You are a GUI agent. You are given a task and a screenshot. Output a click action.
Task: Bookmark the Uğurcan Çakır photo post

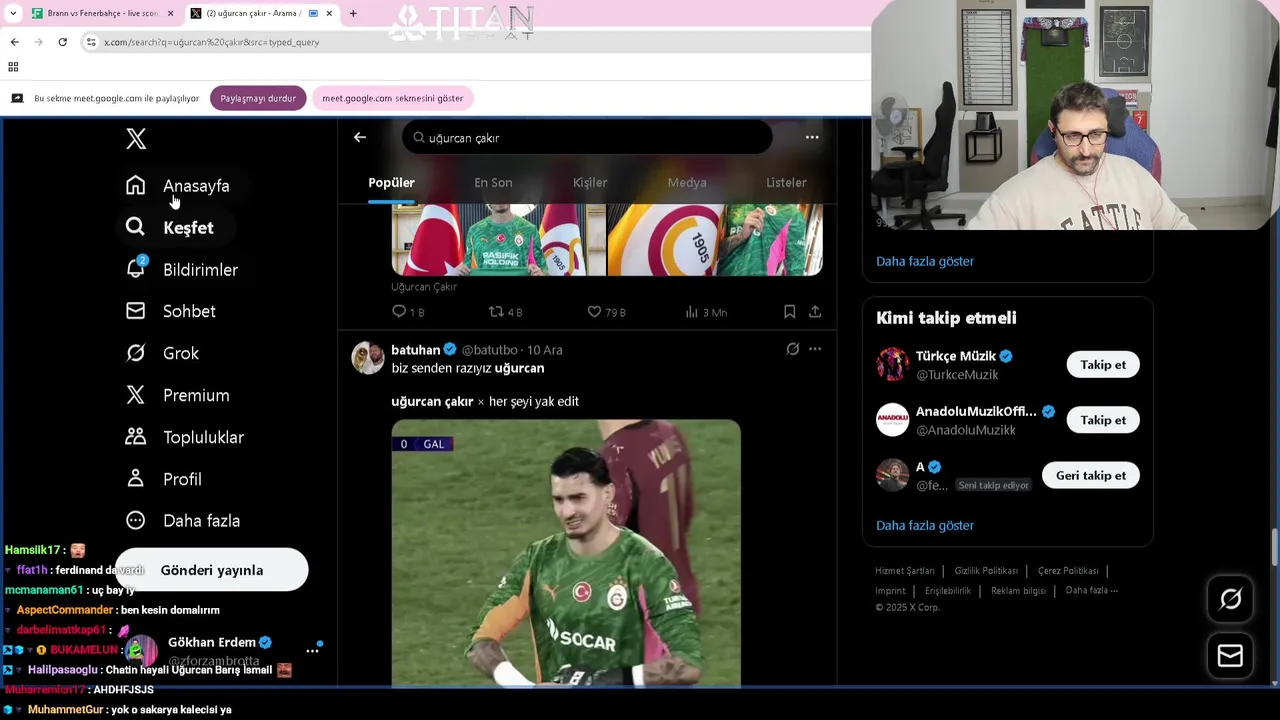[x=789, y=312]
